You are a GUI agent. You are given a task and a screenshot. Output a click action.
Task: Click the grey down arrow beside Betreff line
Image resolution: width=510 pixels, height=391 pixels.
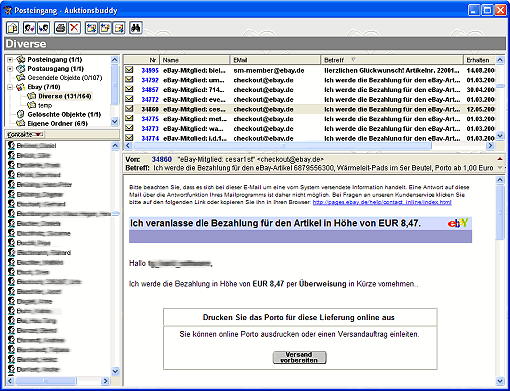[x=500, y=168]
